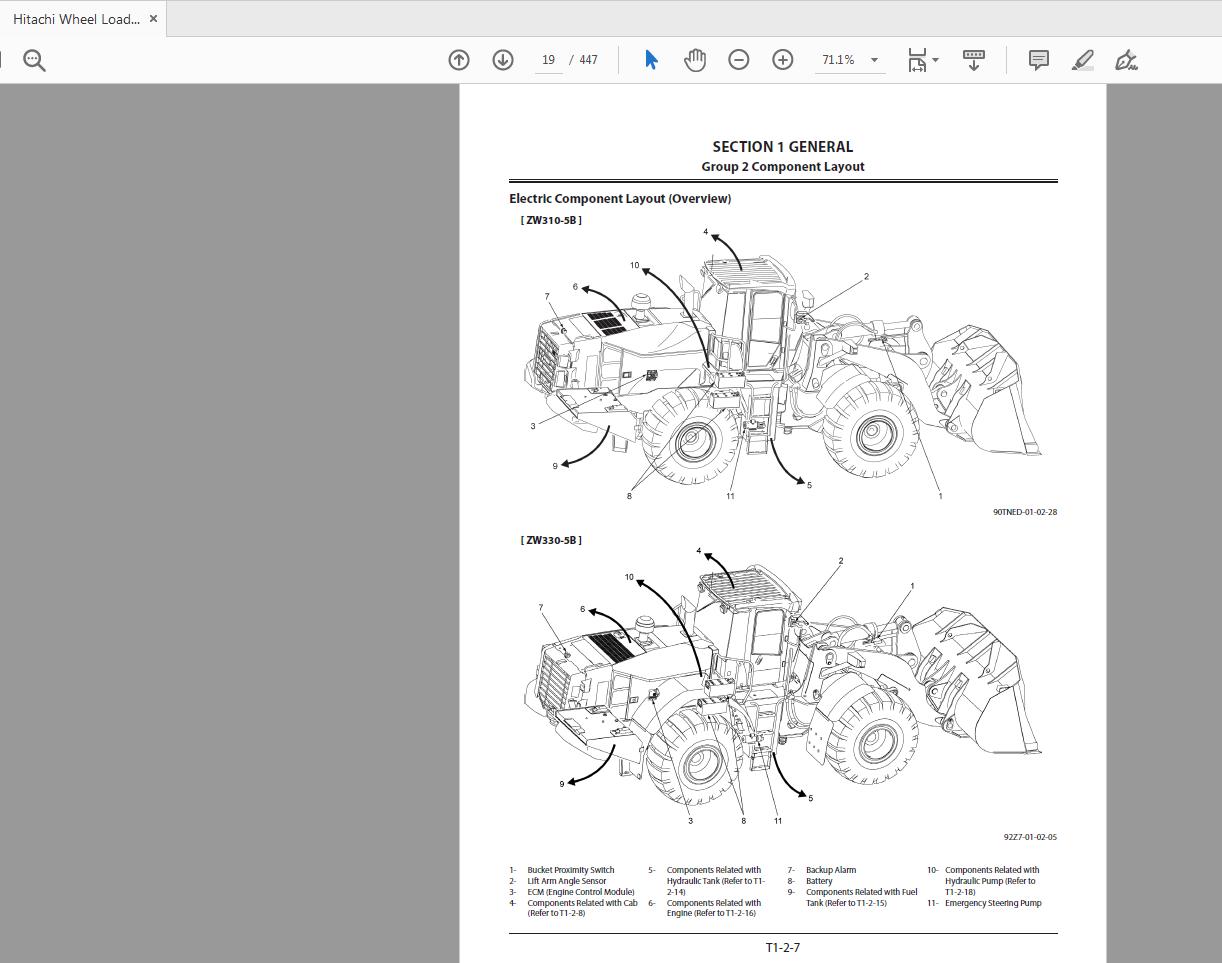The height and width of the screenshot is (963, 1222).
Task: Go to the next page with down arrow
Action: [503, 60]
